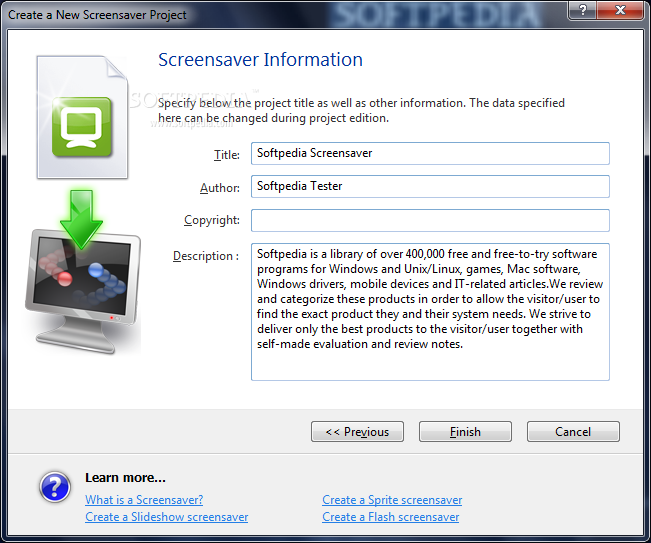This screenshot has height=543, width=651.
Task: Click the Finish button
Action: click(x=465, y=432)
